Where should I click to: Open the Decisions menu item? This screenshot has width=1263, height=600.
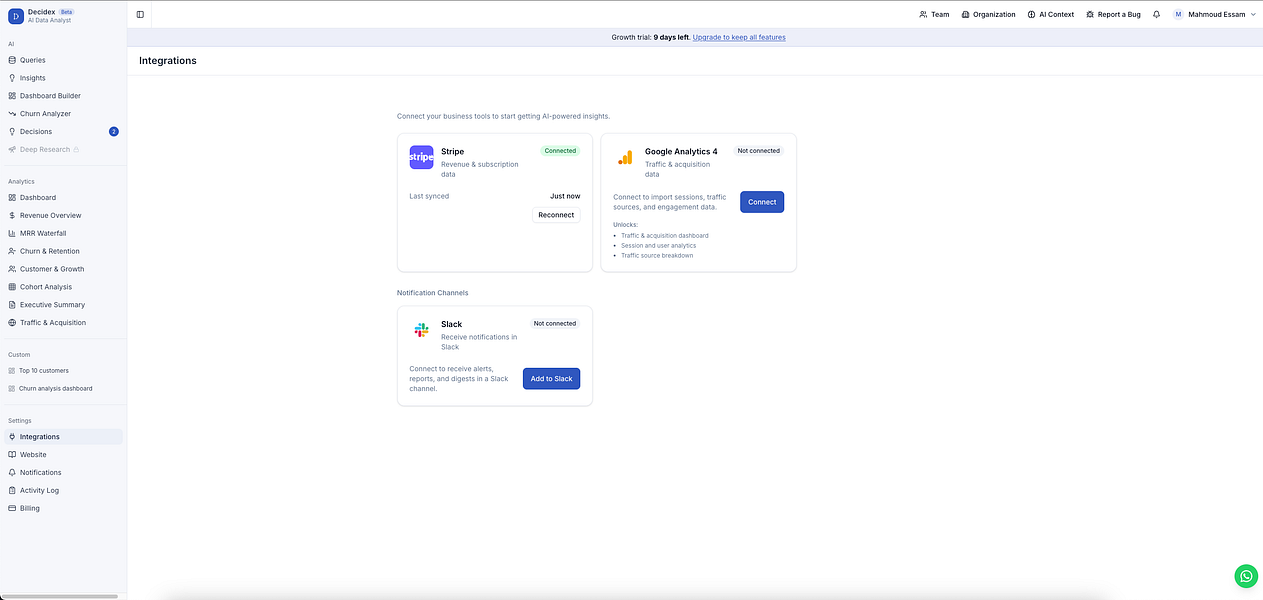point(63,131)
